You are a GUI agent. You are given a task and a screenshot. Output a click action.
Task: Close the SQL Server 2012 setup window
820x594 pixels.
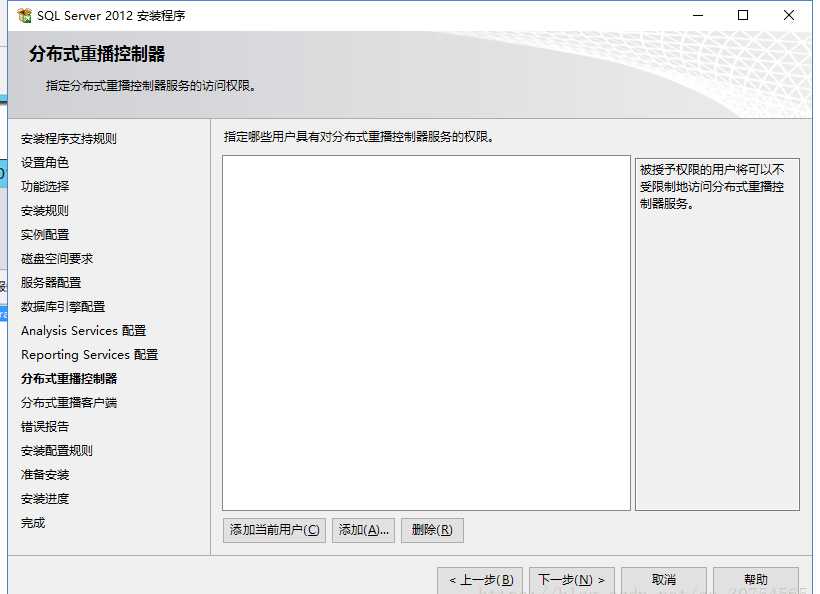(x=789, y=15)
